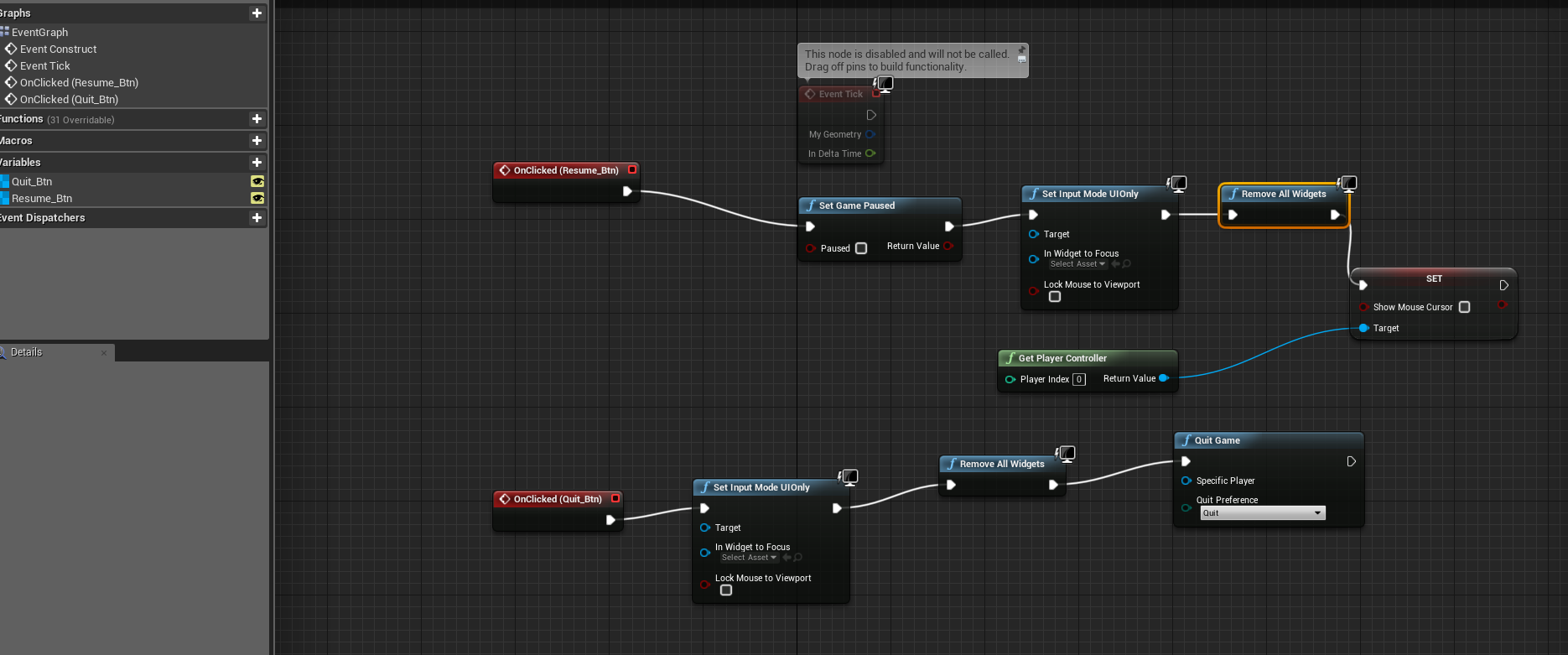Select the Get Player Controller node title
Viewport: 1568px width, 655px height.
[1062, 358]
